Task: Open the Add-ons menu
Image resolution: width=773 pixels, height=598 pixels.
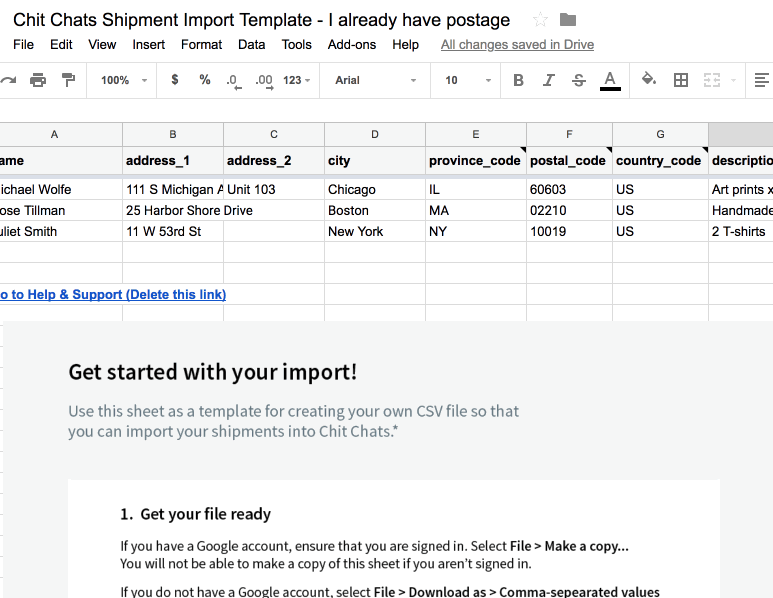Action: (x=352, y=44)
